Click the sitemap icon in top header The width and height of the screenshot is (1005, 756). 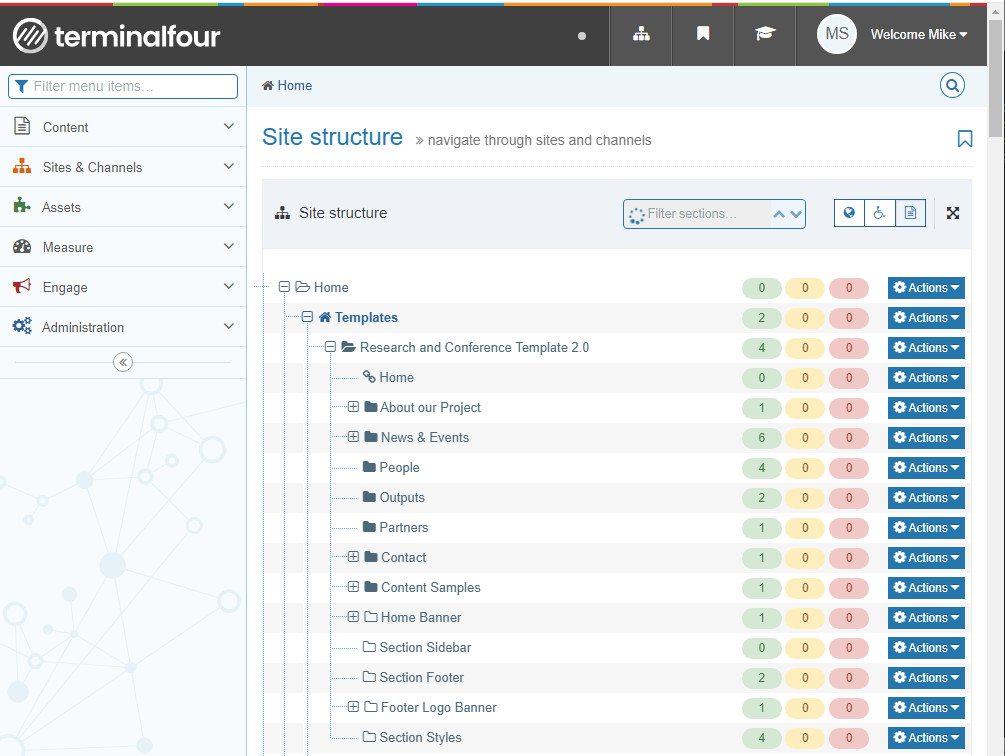click(x=641, y=34)
